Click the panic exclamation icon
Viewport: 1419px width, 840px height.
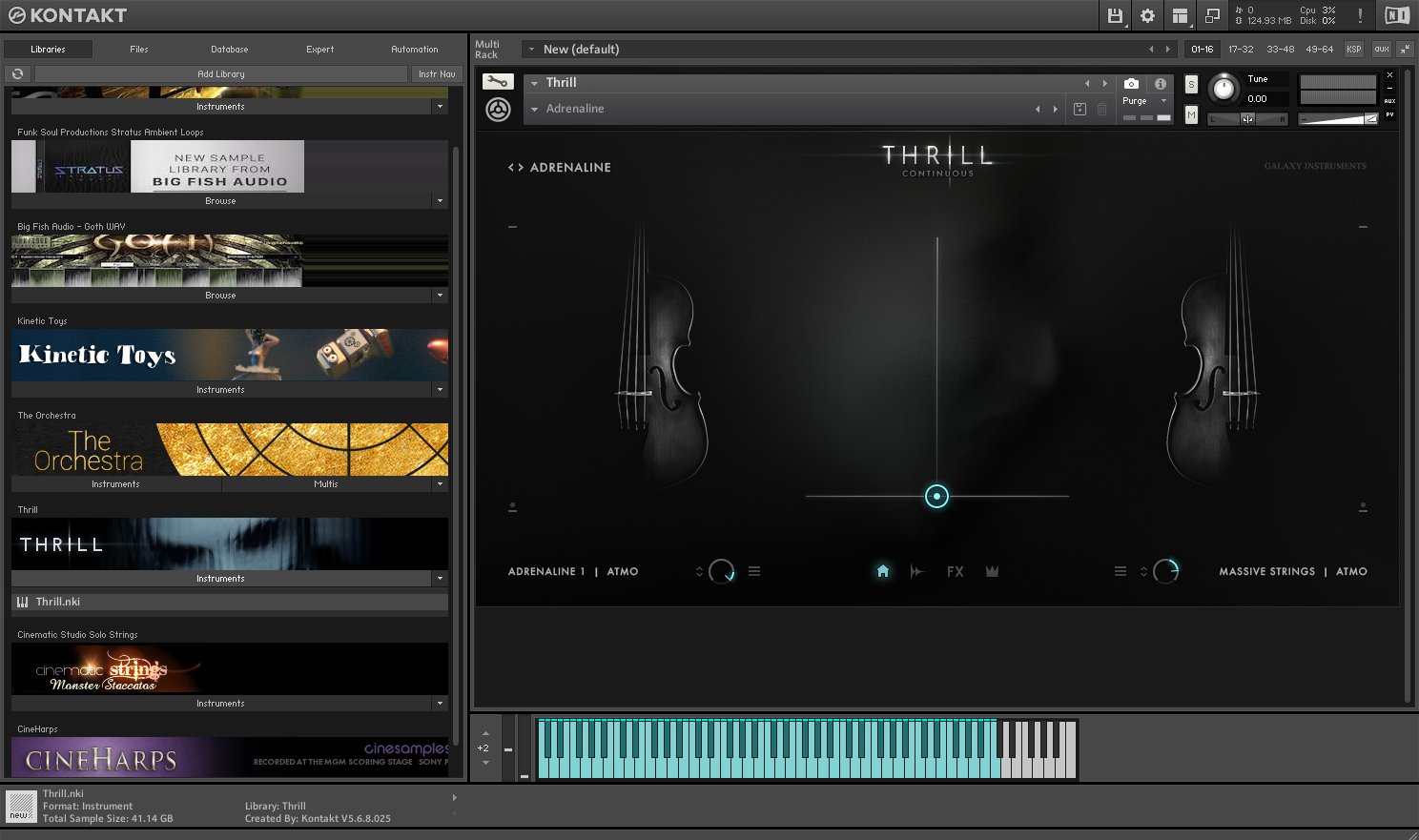[1360, 15]
